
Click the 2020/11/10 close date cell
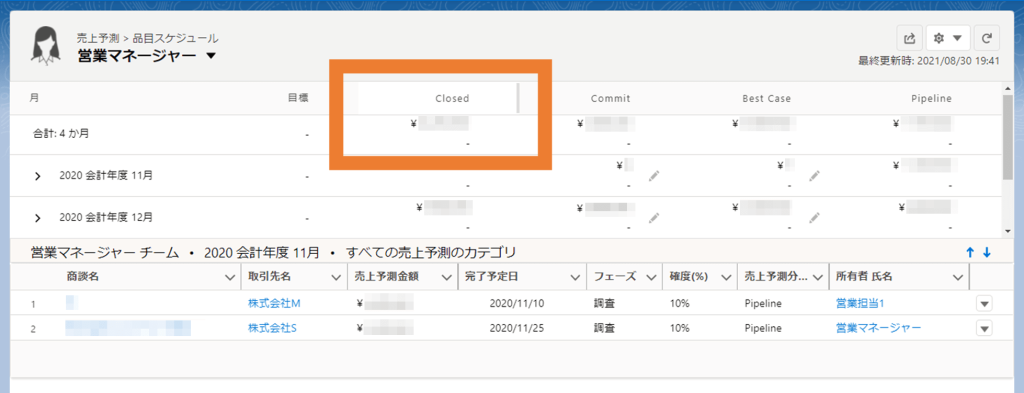[517, 304]
